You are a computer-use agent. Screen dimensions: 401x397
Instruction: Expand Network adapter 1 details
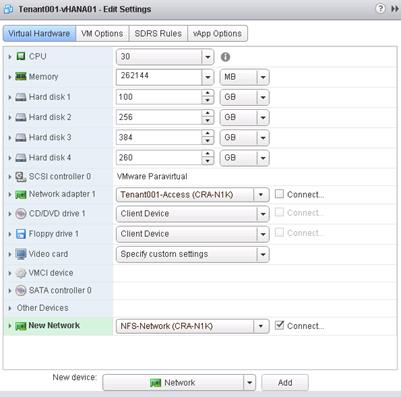pos(10,195)
